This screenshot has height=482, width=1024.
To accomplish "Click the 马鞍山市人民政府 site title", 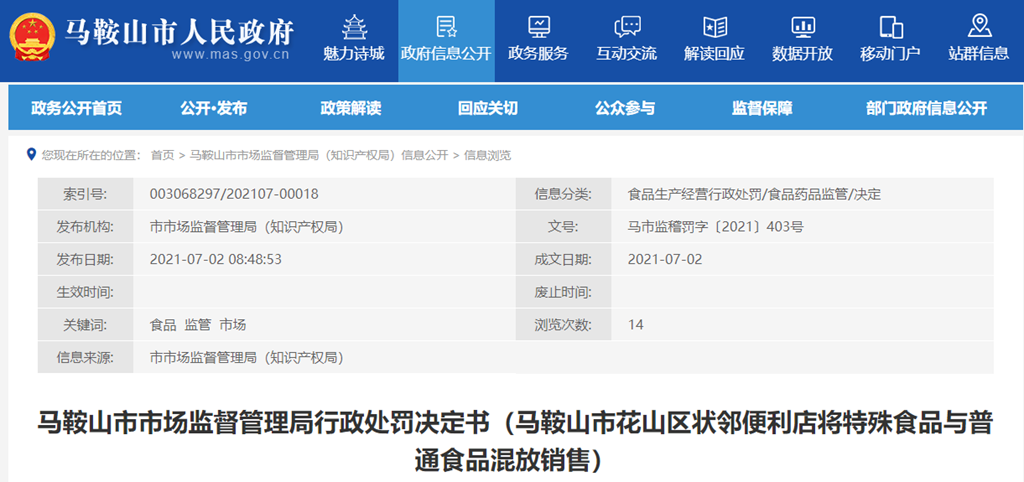I will pyautogui.click(x=179, y=31).
